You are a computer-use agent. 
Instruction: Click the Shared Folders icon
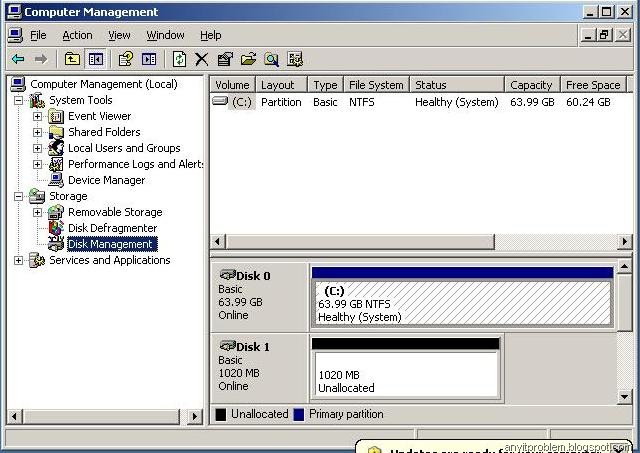tap(56, 132)
